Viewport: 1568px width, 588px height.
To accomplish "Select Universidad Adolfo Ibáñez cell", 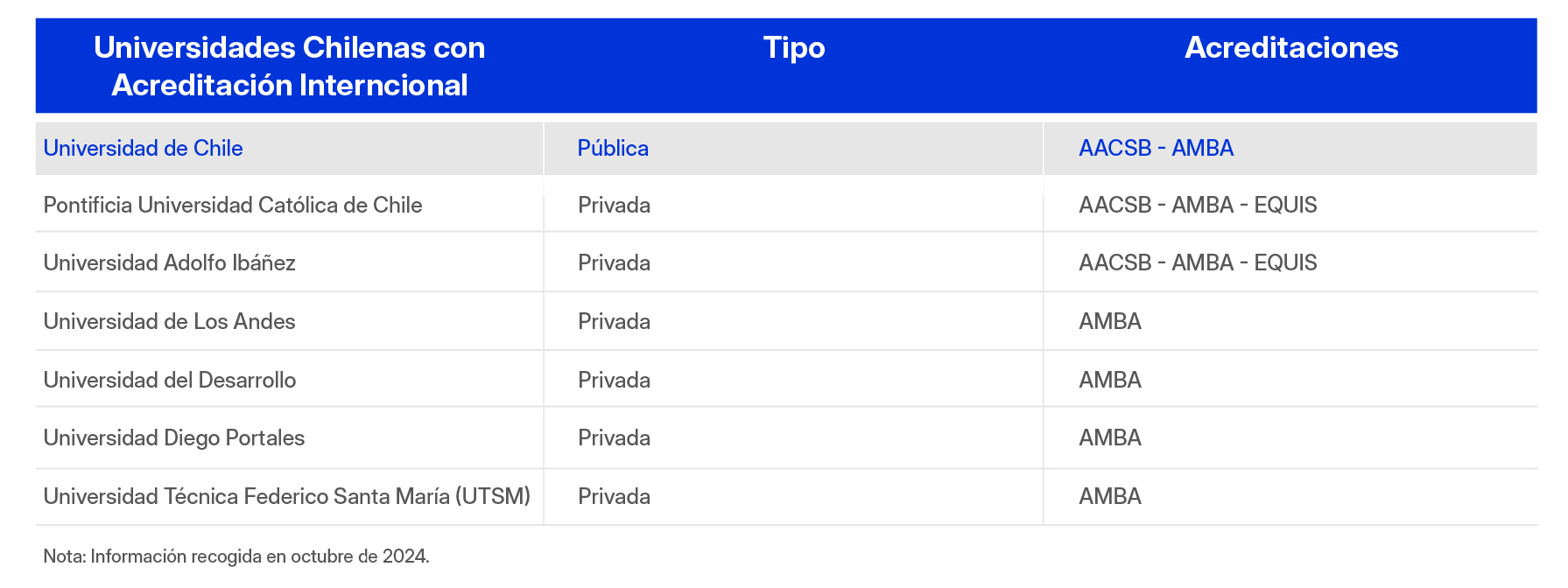I will click(169, 263).
